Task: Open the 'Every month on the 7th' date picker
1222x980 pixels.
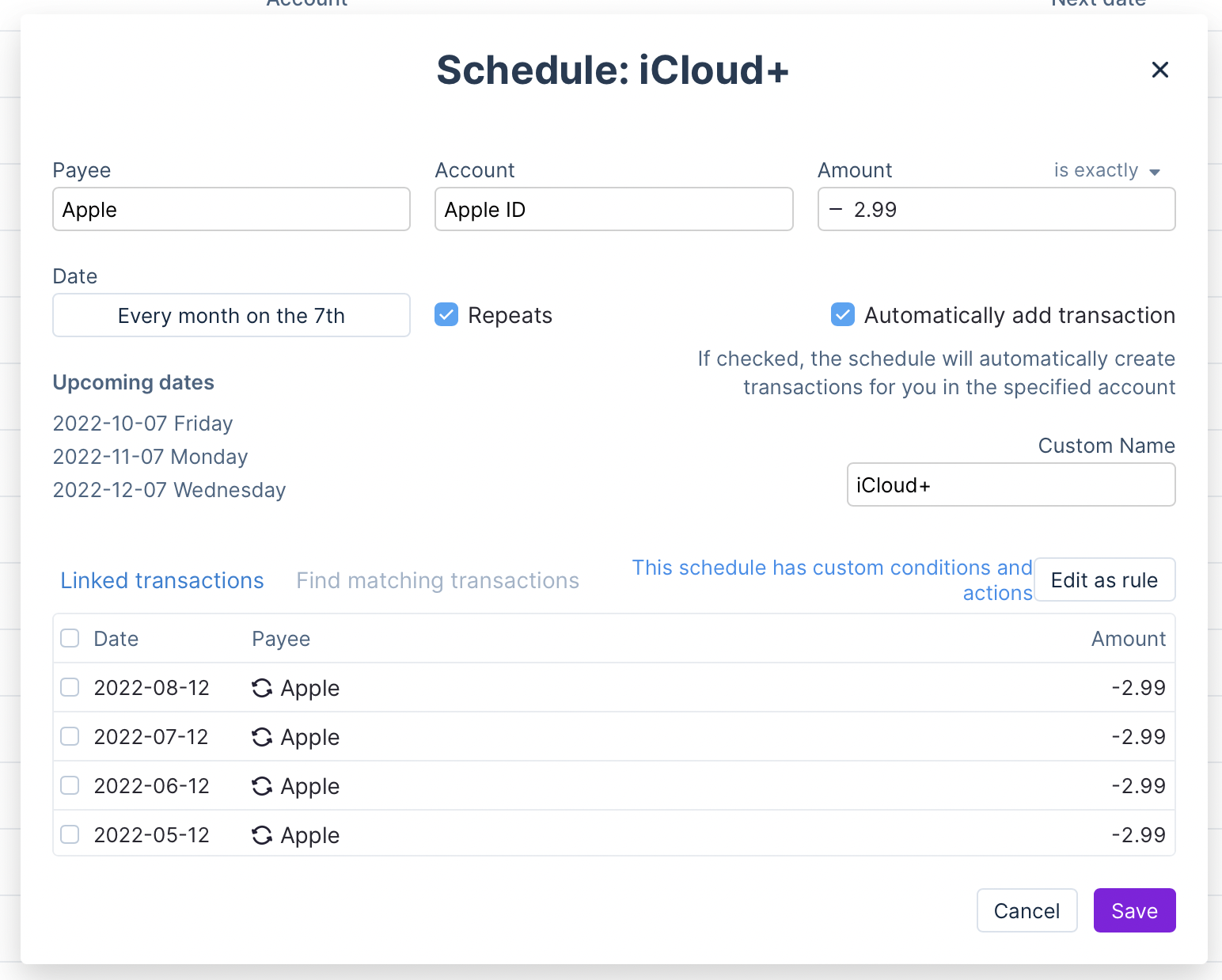Action: [x=231, y=315]
